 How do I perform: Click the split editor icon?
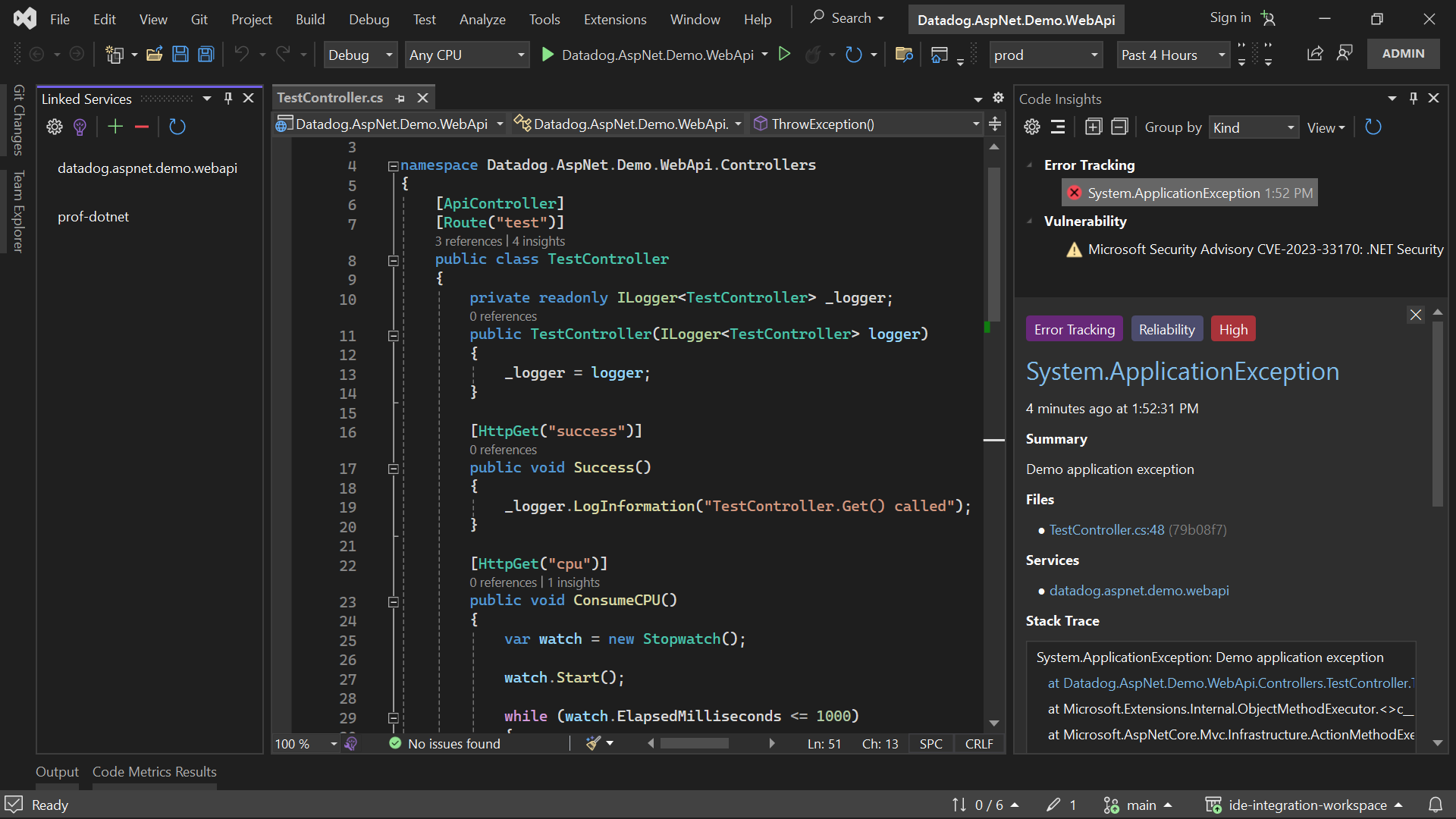(995, 123)
